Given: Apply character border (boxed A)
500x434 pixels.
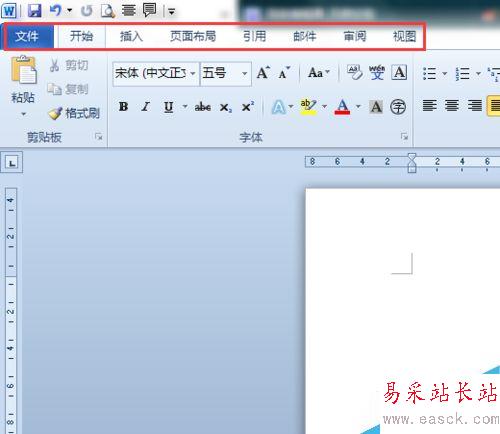Looking at the screenshot, I should 400,72.
